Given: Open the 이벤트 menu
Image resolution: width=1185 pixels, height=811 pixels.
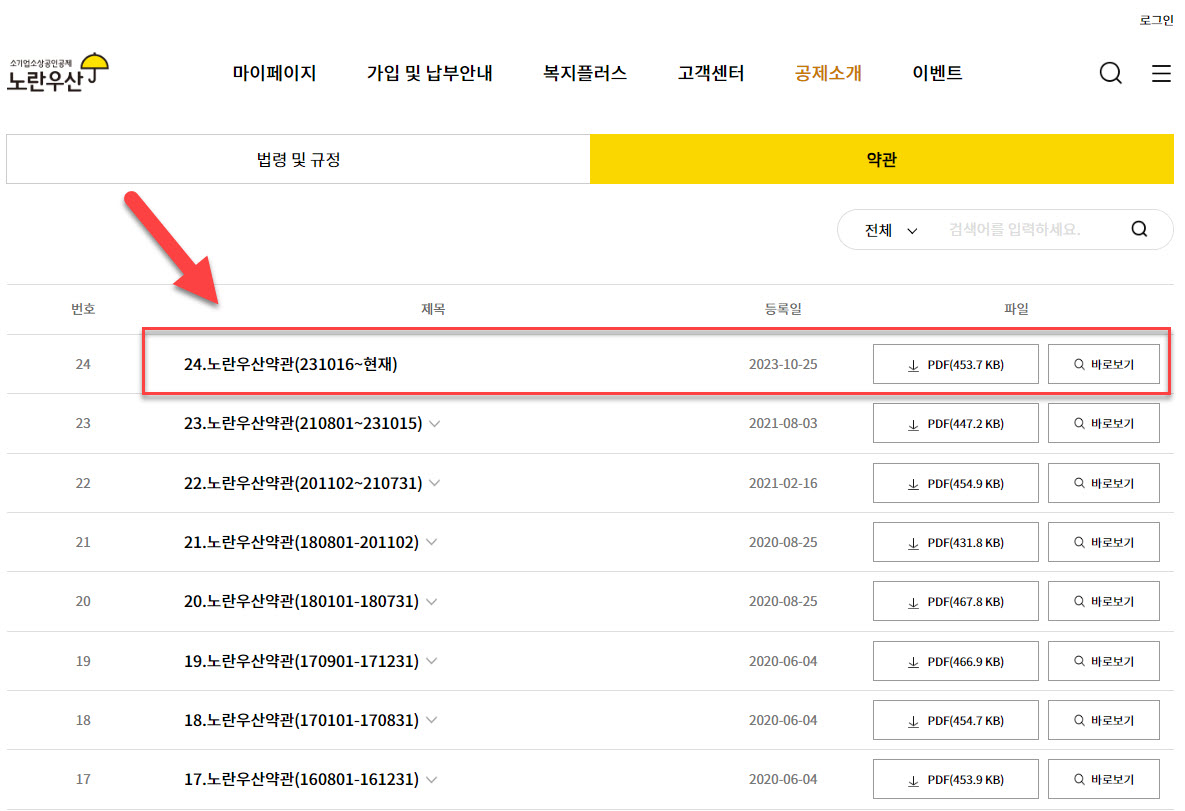Looking at the screenshot, I should (x=937, y=73).
